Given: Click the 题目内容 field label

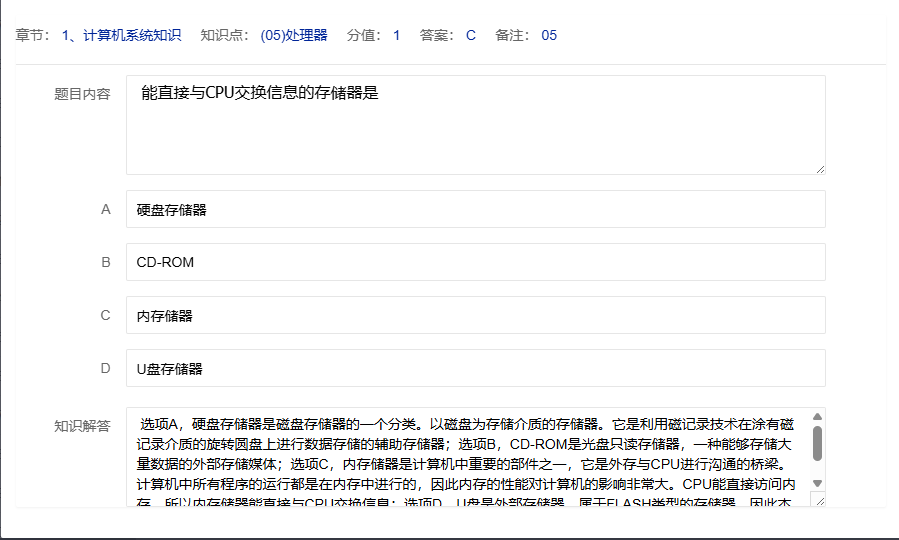Looking at the screenshot, I should point(82,94).
